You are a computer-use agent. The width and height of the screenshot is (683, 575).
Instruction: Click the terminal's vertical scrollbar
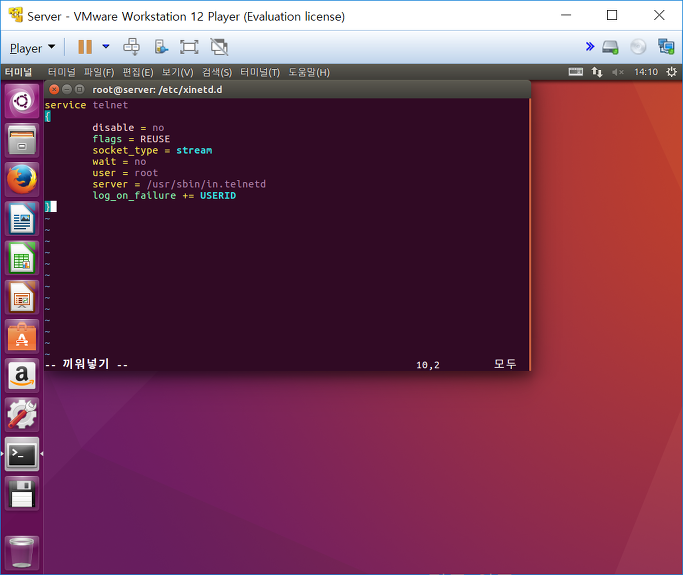pos(529,234)
